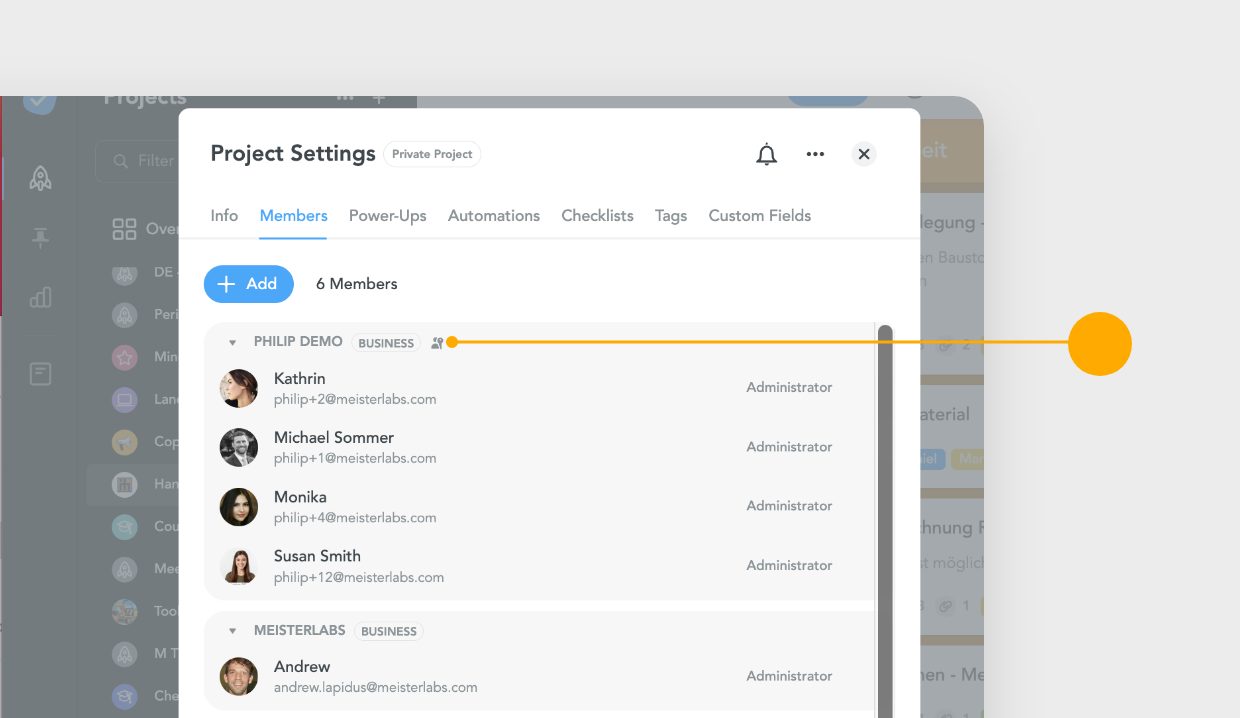
Task: Open the notification bell in Project Settings
Action: point(766,154)
